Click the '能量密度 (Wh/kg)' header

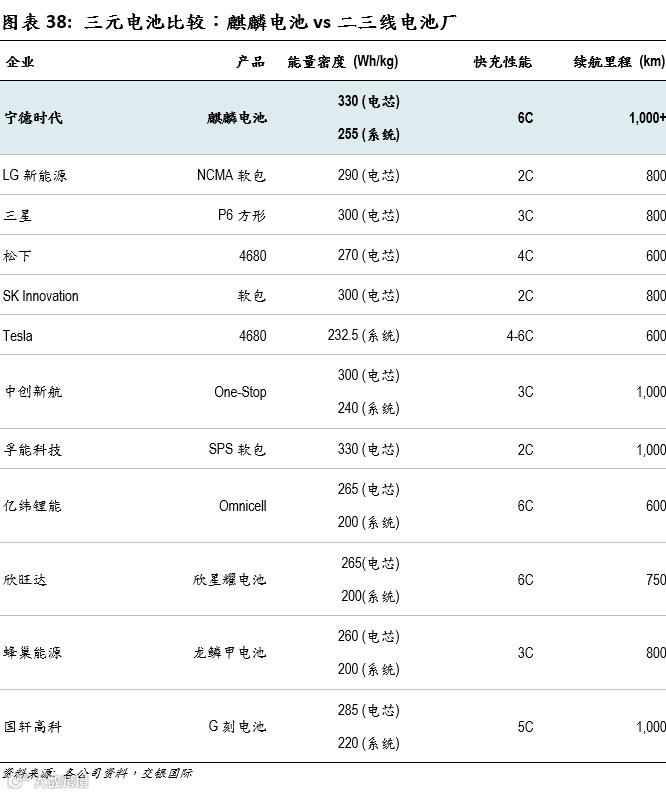pos(343,62)
